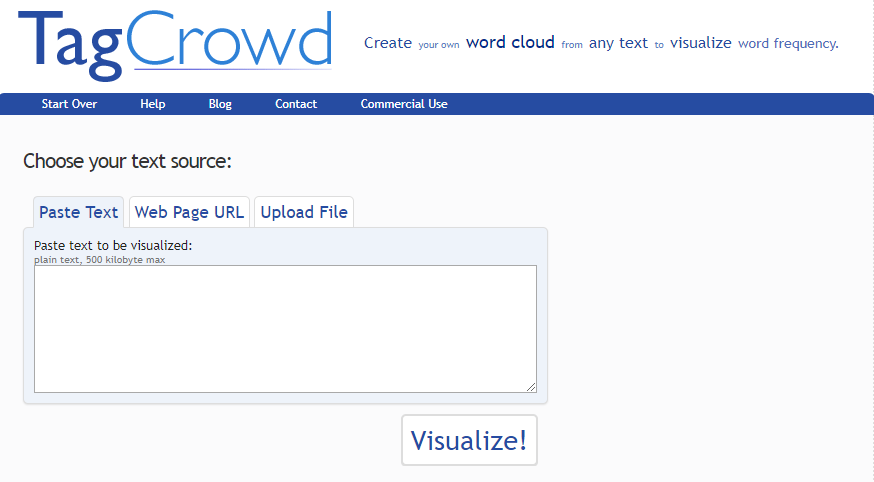Viewport: 874px width, 482px height.
Task: Select Commercial Use in the navigation bar
Action: (x=404, y=104)
